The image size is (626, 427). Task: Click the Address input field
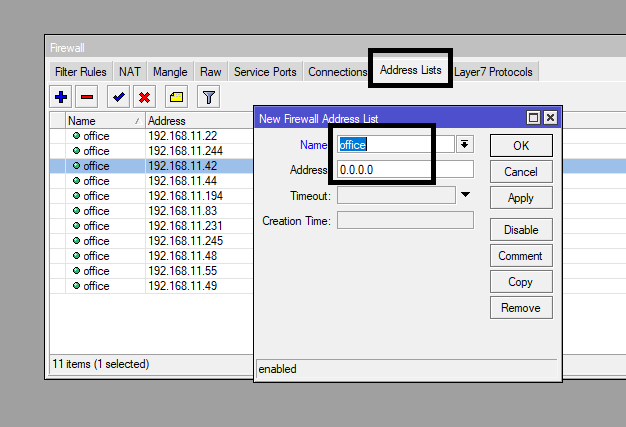pyautogui.click(x=405, y=170)
